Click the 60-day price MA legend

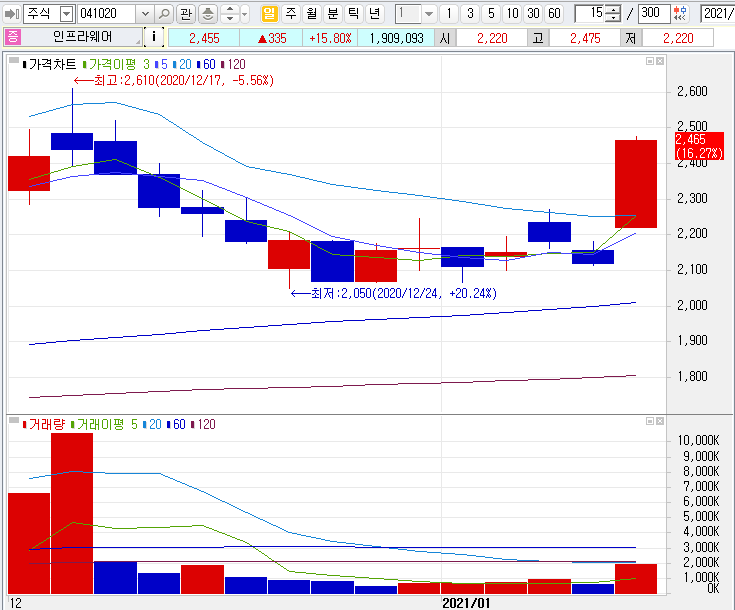point(206,64)
